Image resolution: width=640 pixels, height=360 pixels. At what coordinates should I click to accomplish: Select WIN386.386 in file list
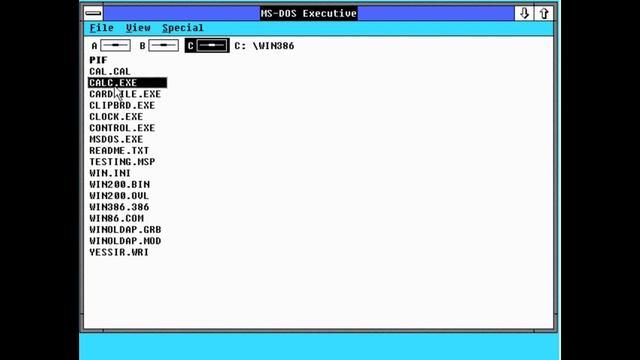click(x=119, y=207)
